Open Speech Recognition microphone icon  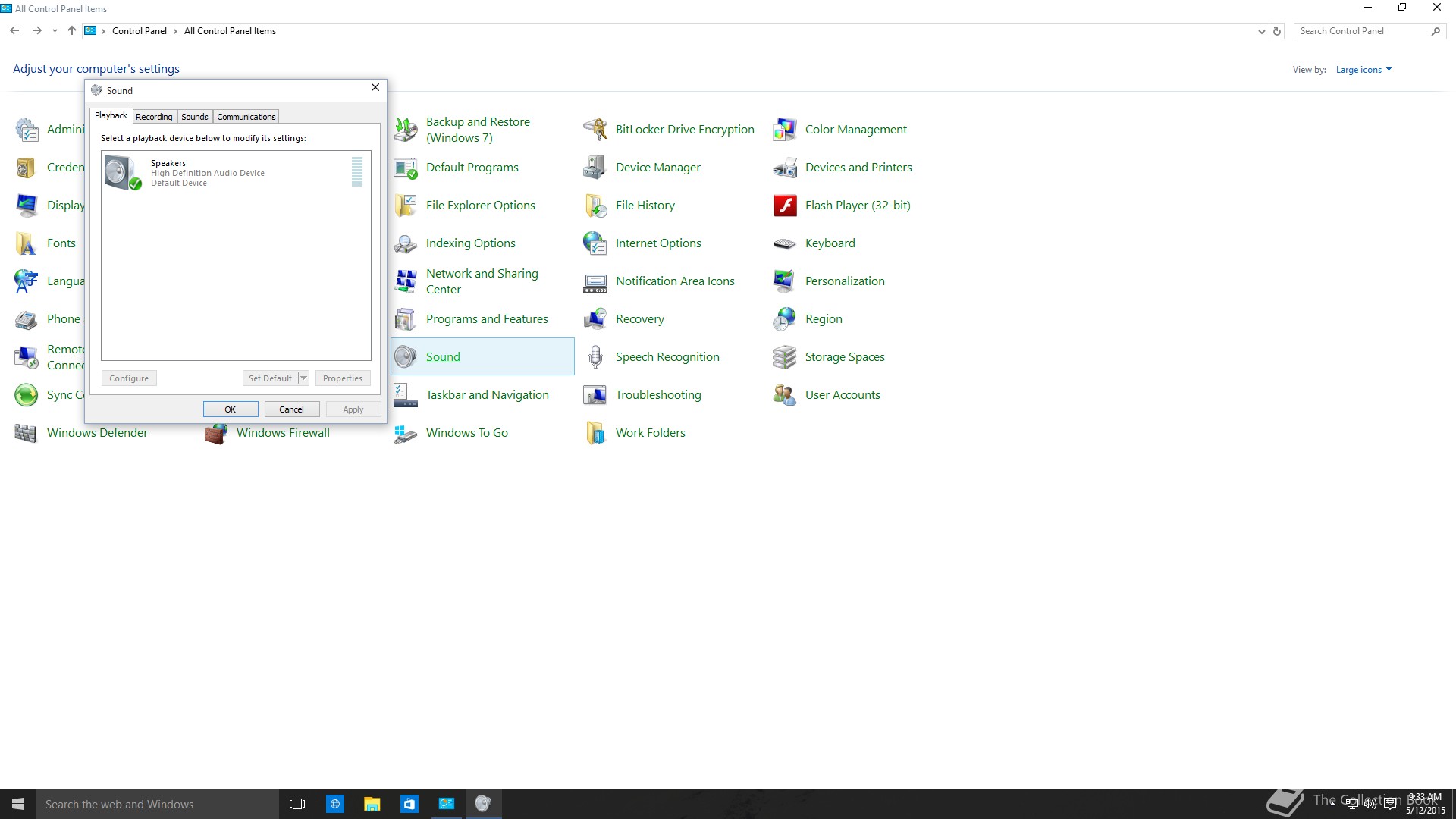click(x=595, y=357)
